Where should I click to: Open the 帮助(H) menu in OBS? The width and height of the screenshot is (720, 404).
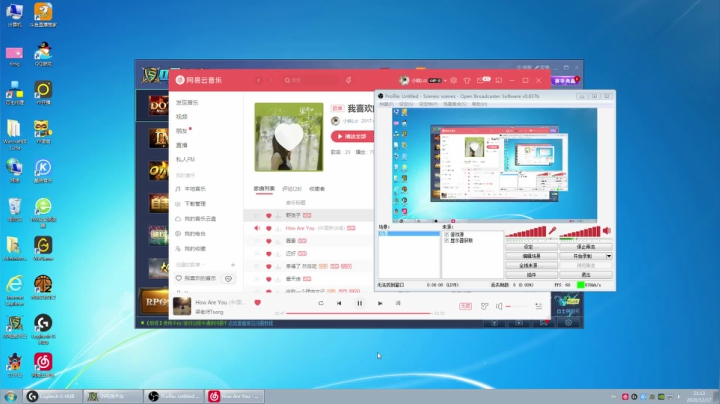pos(479,104)
